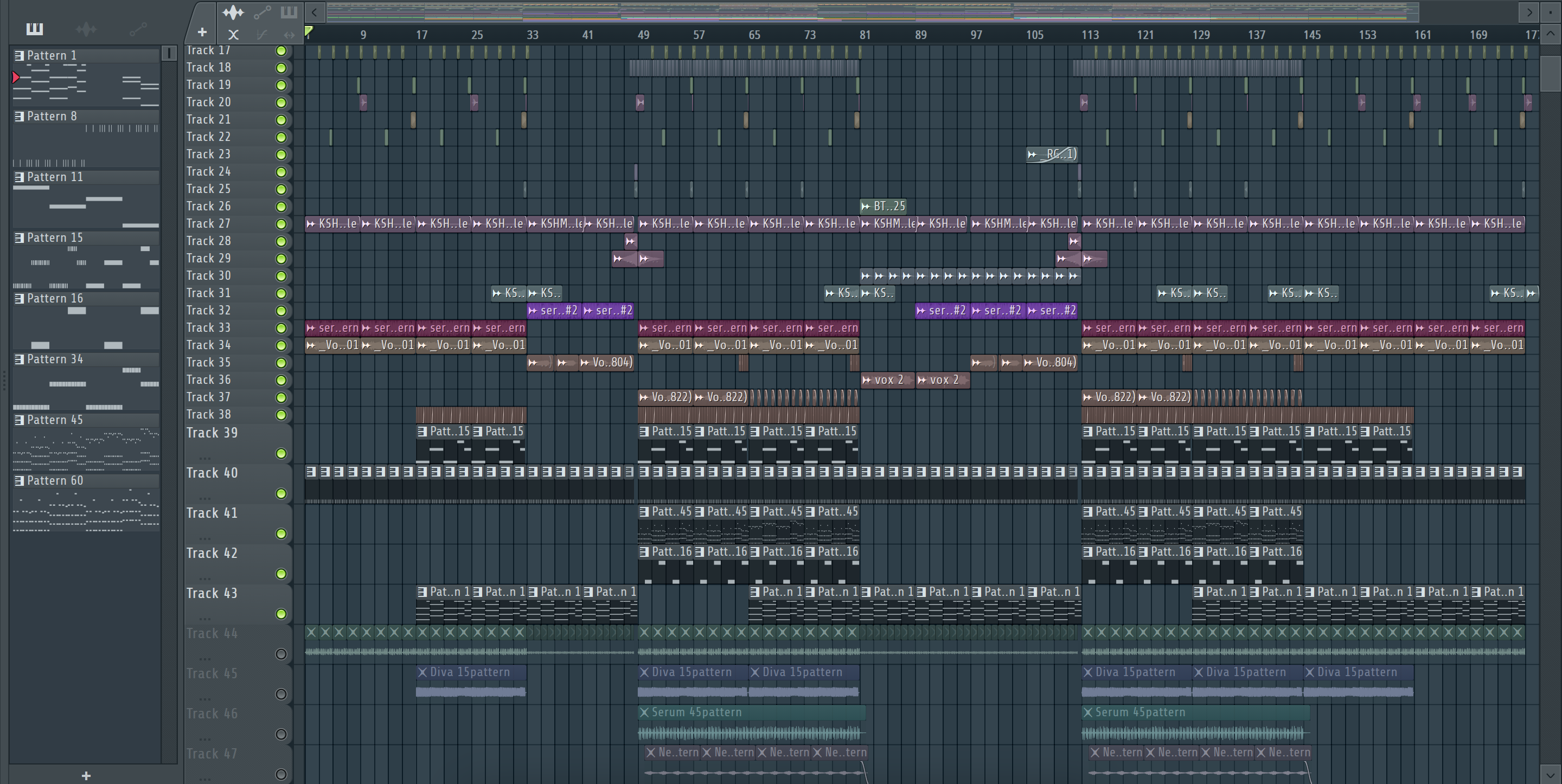The image size is (1562, 784).
Task: Click the pattern icon beside Pattern 45
Action: tap(20, 420)
